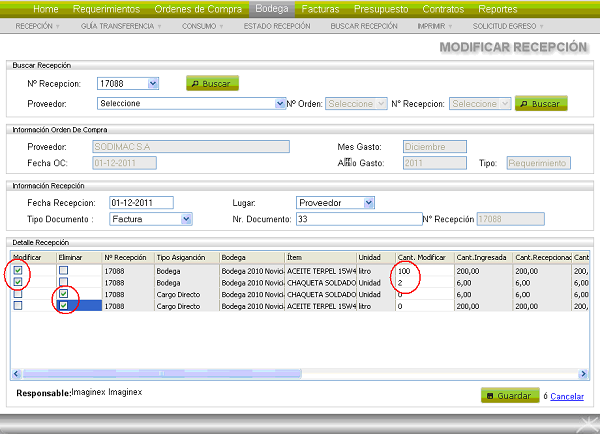Click Cant. Modificar 0 for ACEITE Cargo Directo

pos(425,306)
